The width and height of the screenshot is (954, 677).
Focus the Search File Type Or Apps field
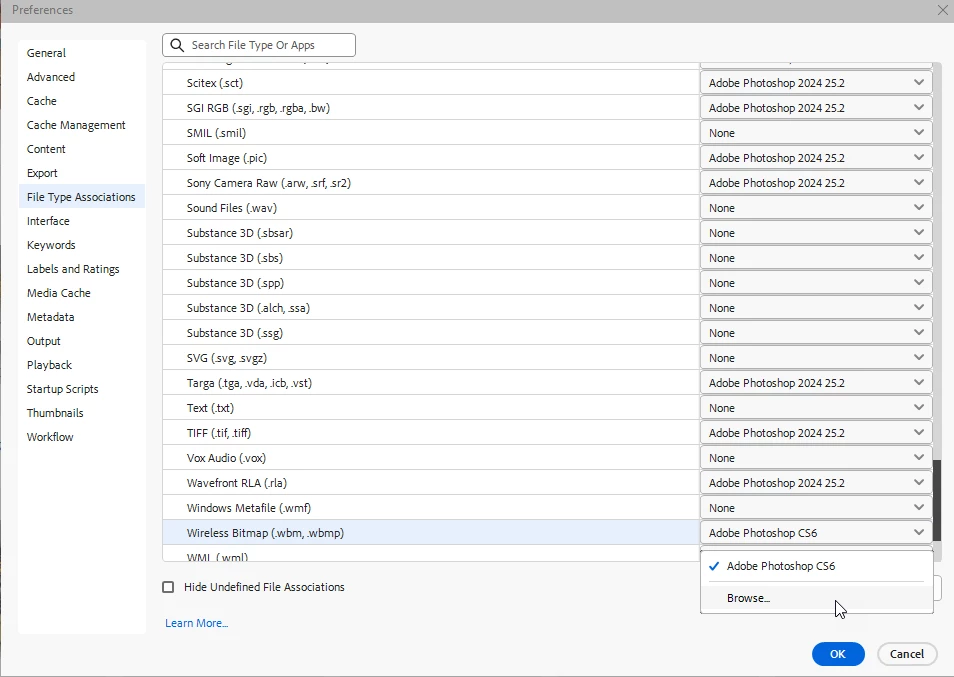(259, 45)
